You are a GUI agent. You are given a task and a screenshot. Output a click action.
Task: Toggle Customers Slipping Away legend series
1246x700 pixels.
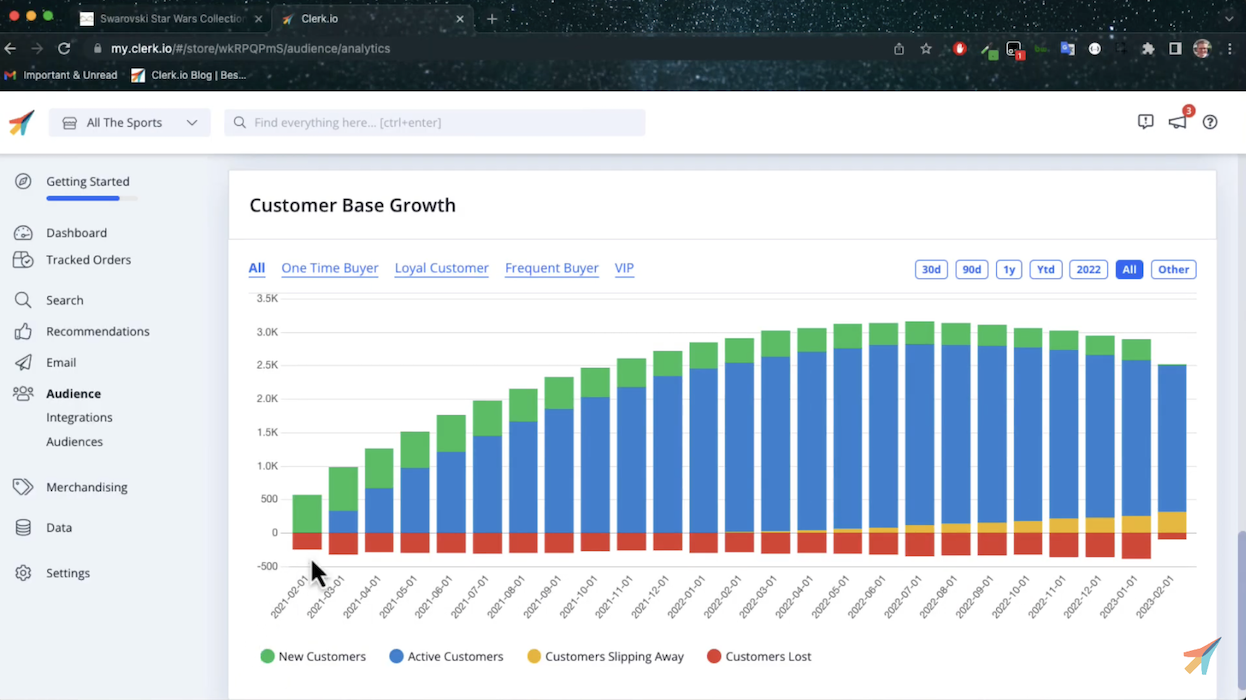point(606,657)
